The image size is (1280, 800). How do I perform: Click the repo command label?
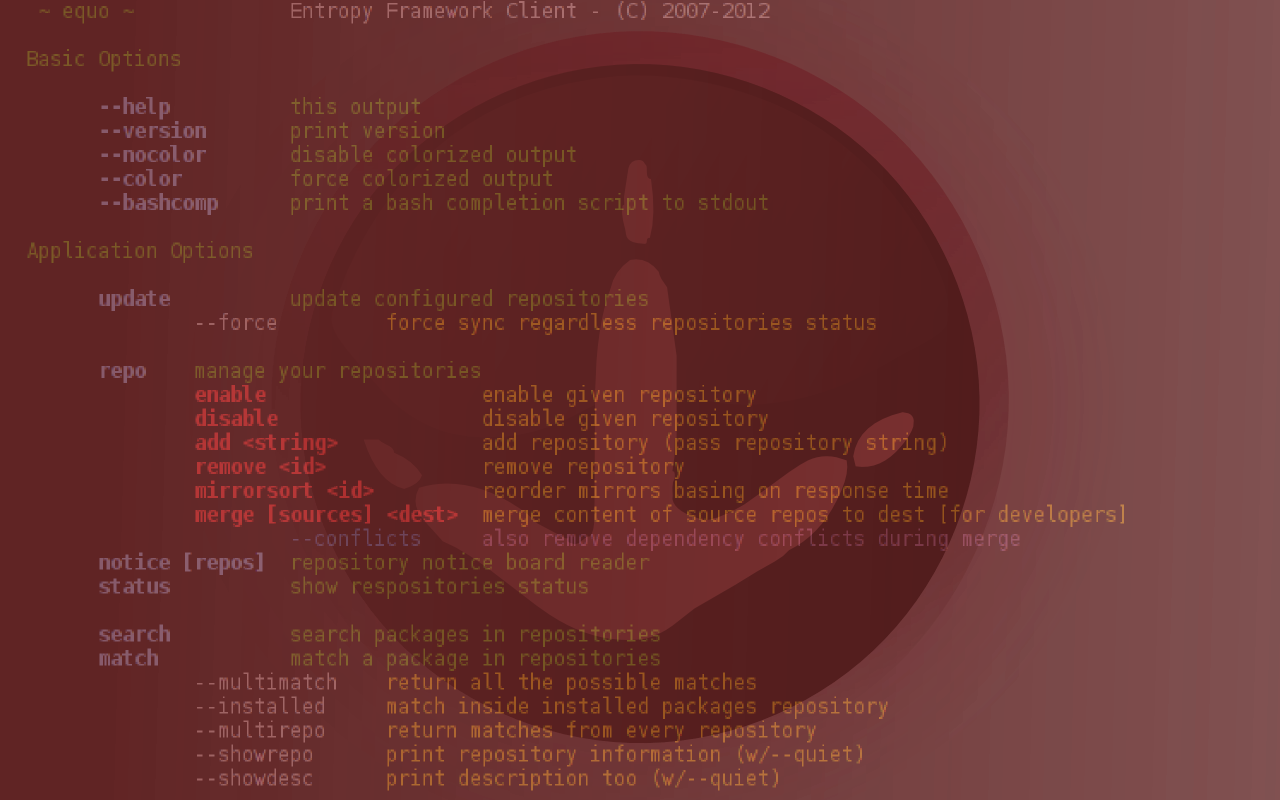[x=122, y=371]
